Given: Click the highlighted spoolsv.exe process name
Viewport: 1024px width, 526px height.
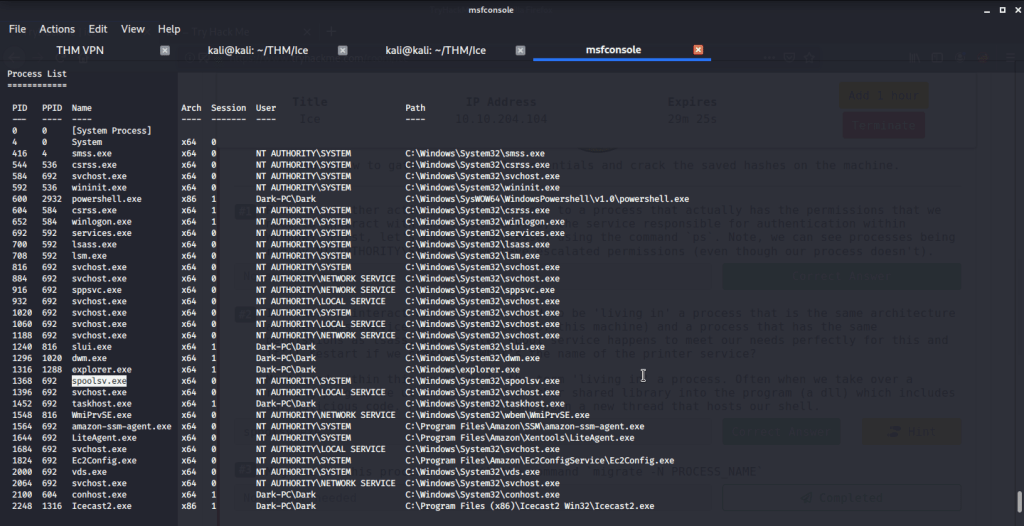Looking at the screenshot, I should pyautogui.click(x=99, y=381).
